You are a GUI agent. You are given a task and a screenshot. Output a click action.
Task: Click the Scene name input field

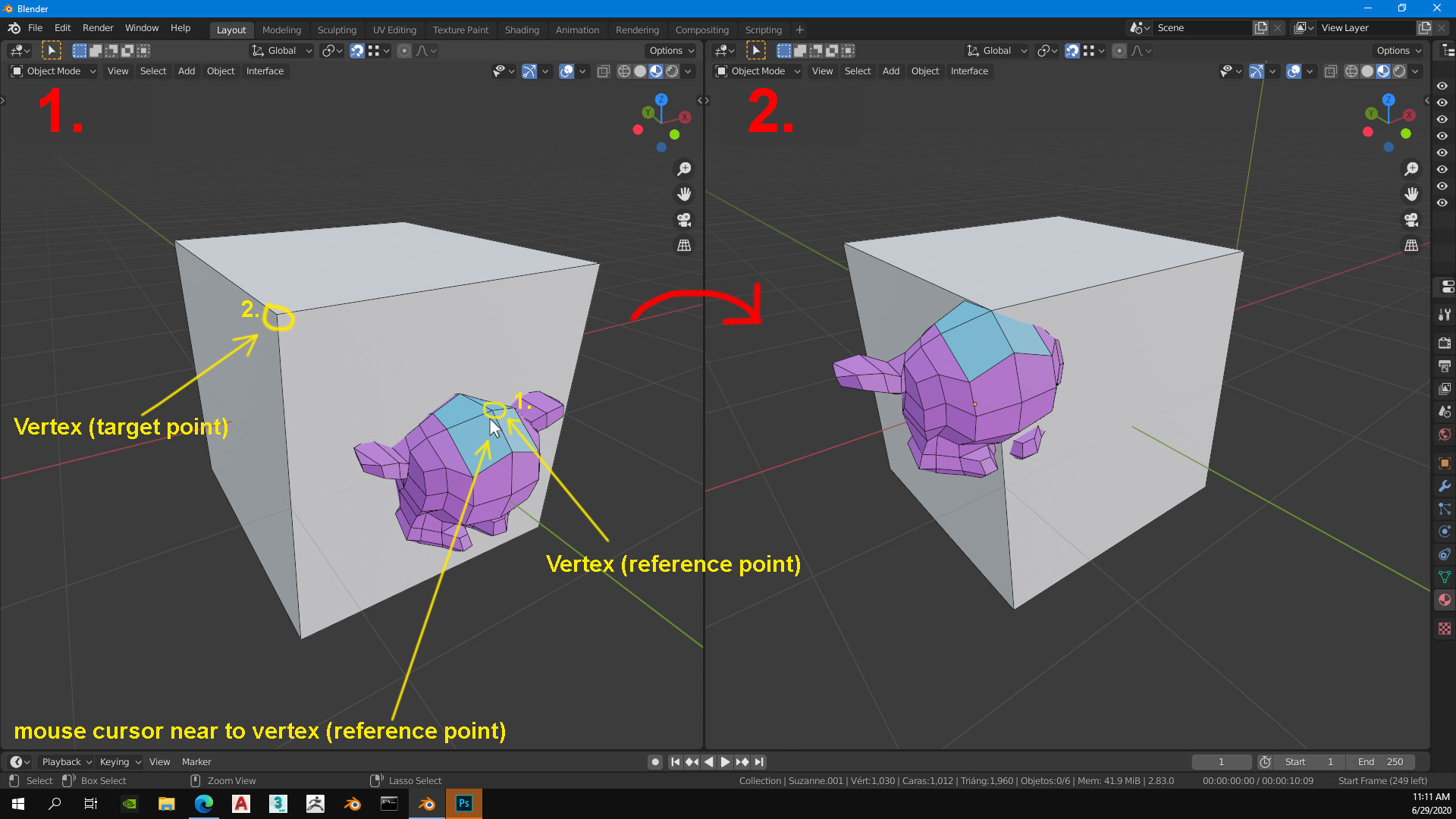click(x=1202, y=28)
